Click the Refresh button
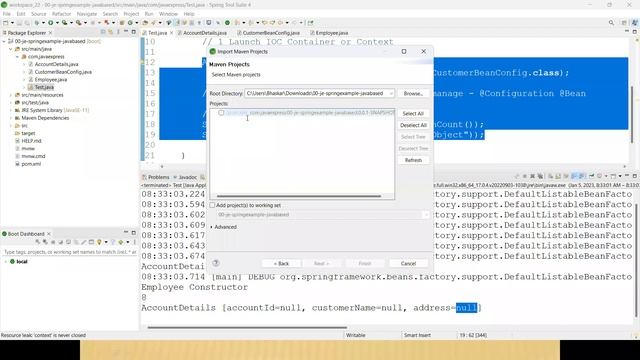Viewport: 640px width, 360px height. tap(413, 160)
